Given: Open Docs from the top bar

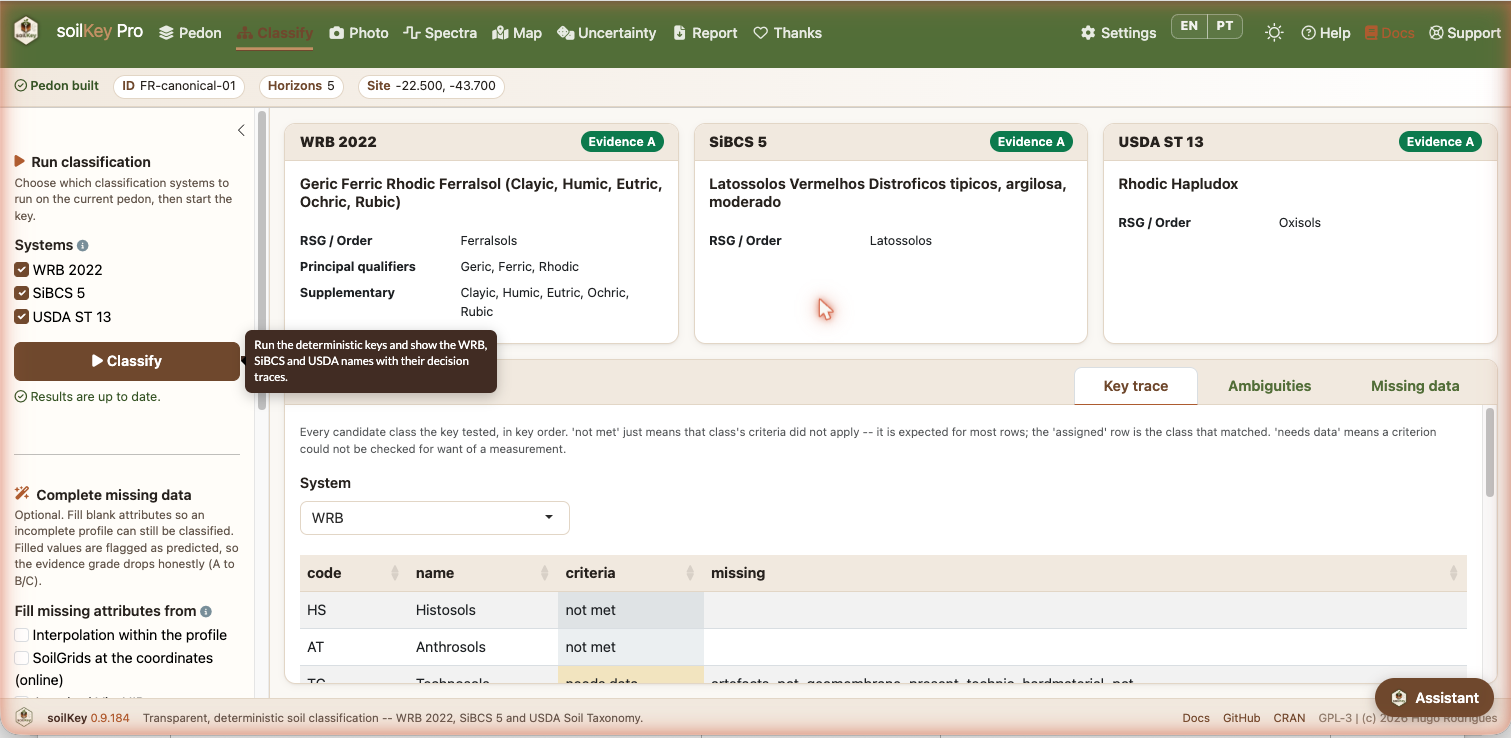Looking at the screenshot, I should (1389, 33).
